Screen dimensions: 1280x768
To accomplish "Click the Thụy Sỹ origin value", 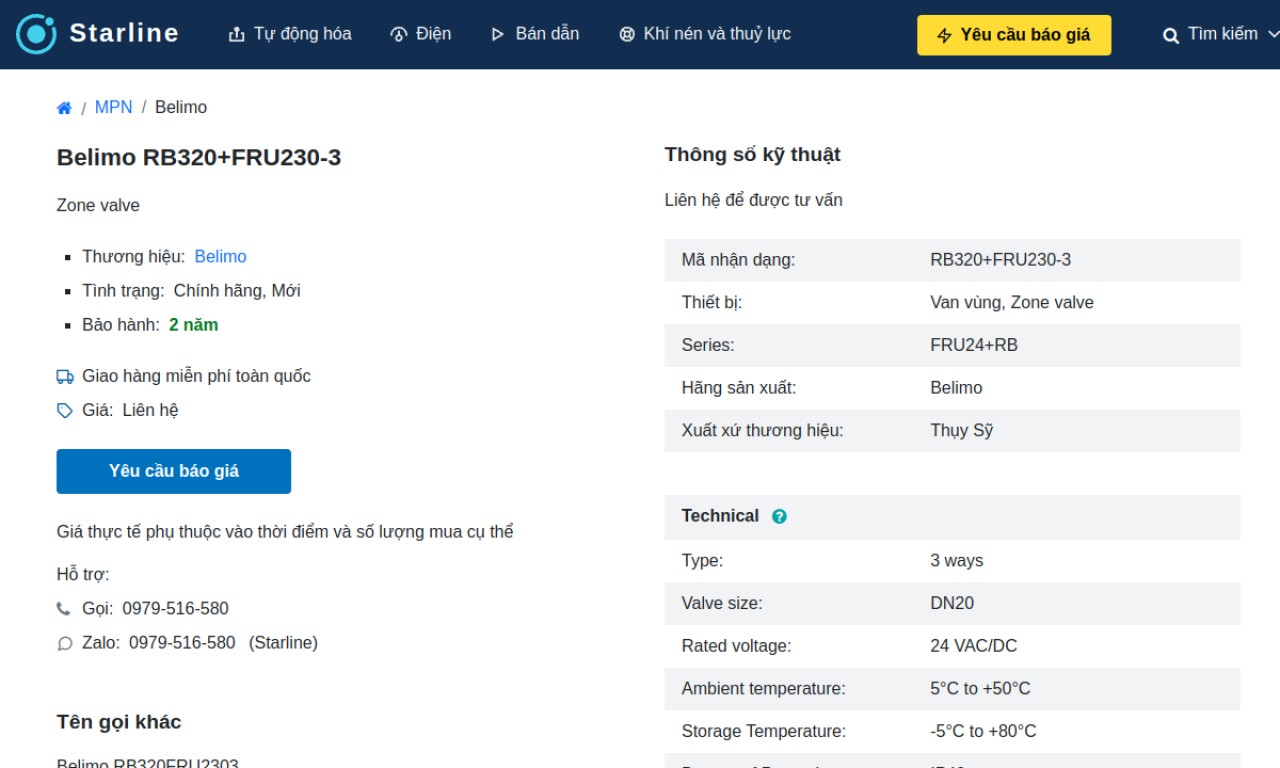I will tap(961, 430).
